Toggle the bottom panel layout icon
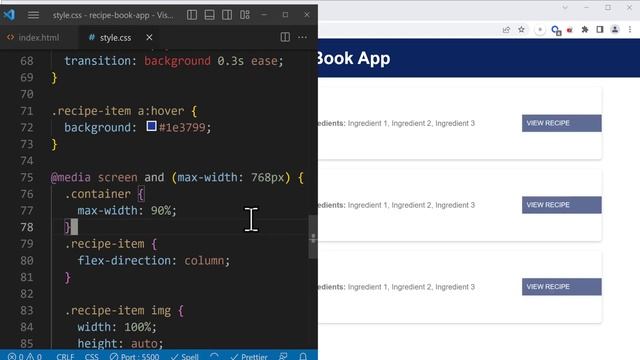Viewport: 640px width, 360px height. tap(209, 15)
